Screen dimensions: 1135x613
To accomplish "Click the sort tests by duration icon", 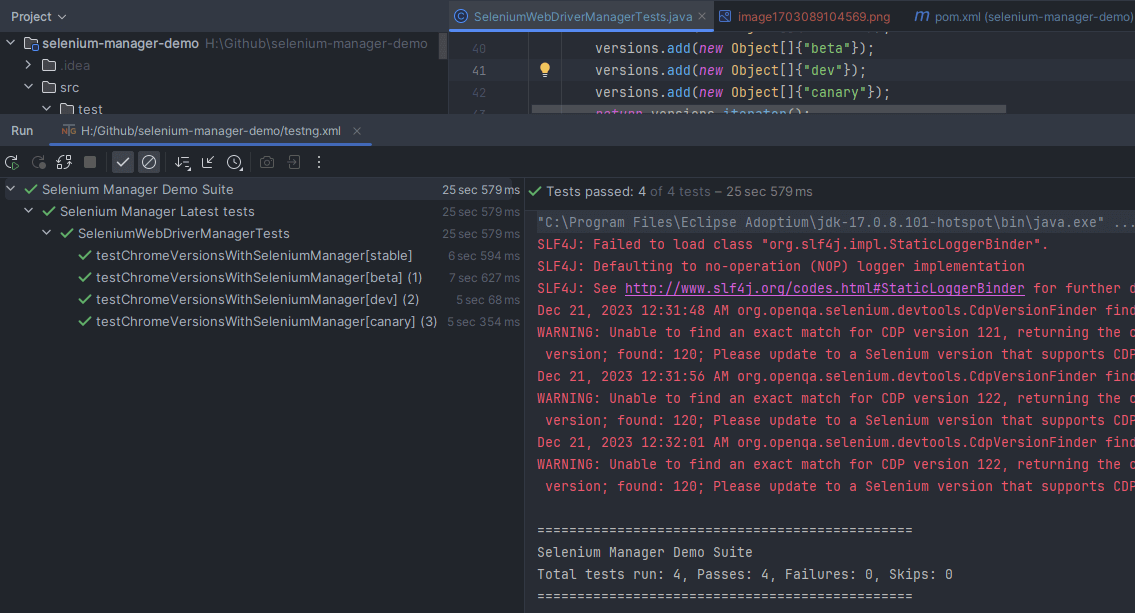I will (x=182, y=162).
